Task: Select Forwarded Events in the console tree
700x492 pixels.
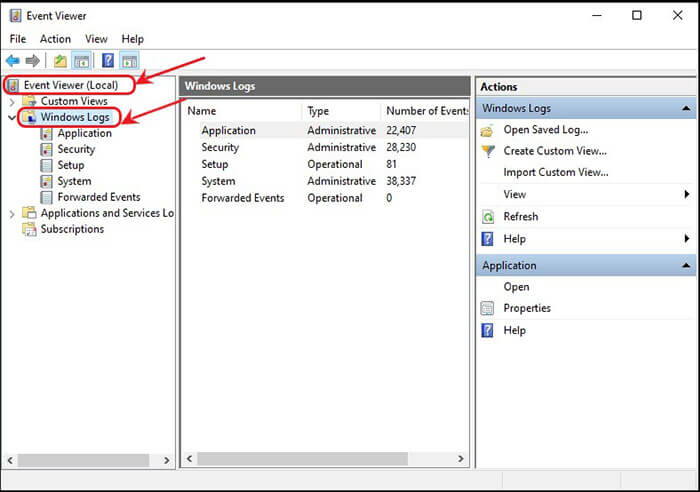Action: pos(99,197)
